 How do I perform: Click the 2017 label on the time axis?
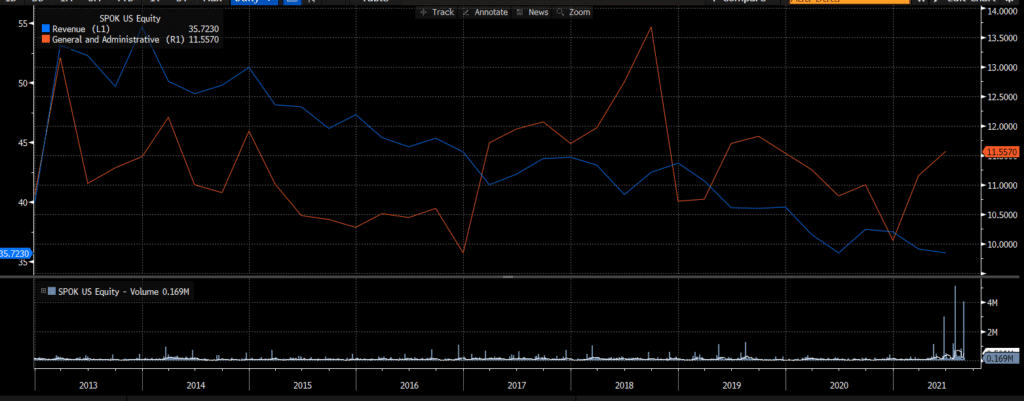[x=517, y=384]
